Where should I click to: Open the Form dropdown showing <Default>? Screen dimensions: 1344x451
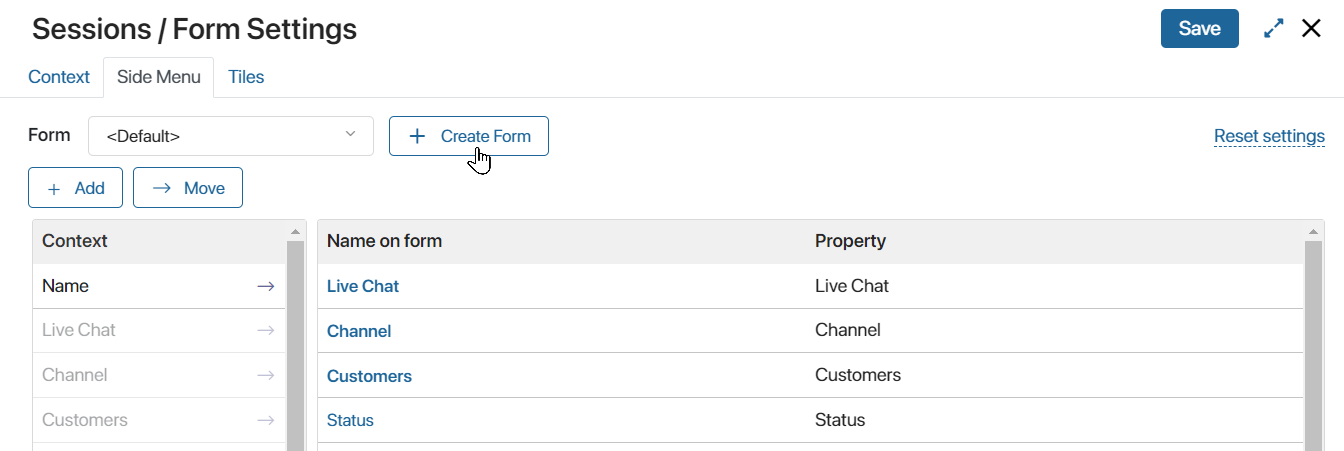point(231,136)
